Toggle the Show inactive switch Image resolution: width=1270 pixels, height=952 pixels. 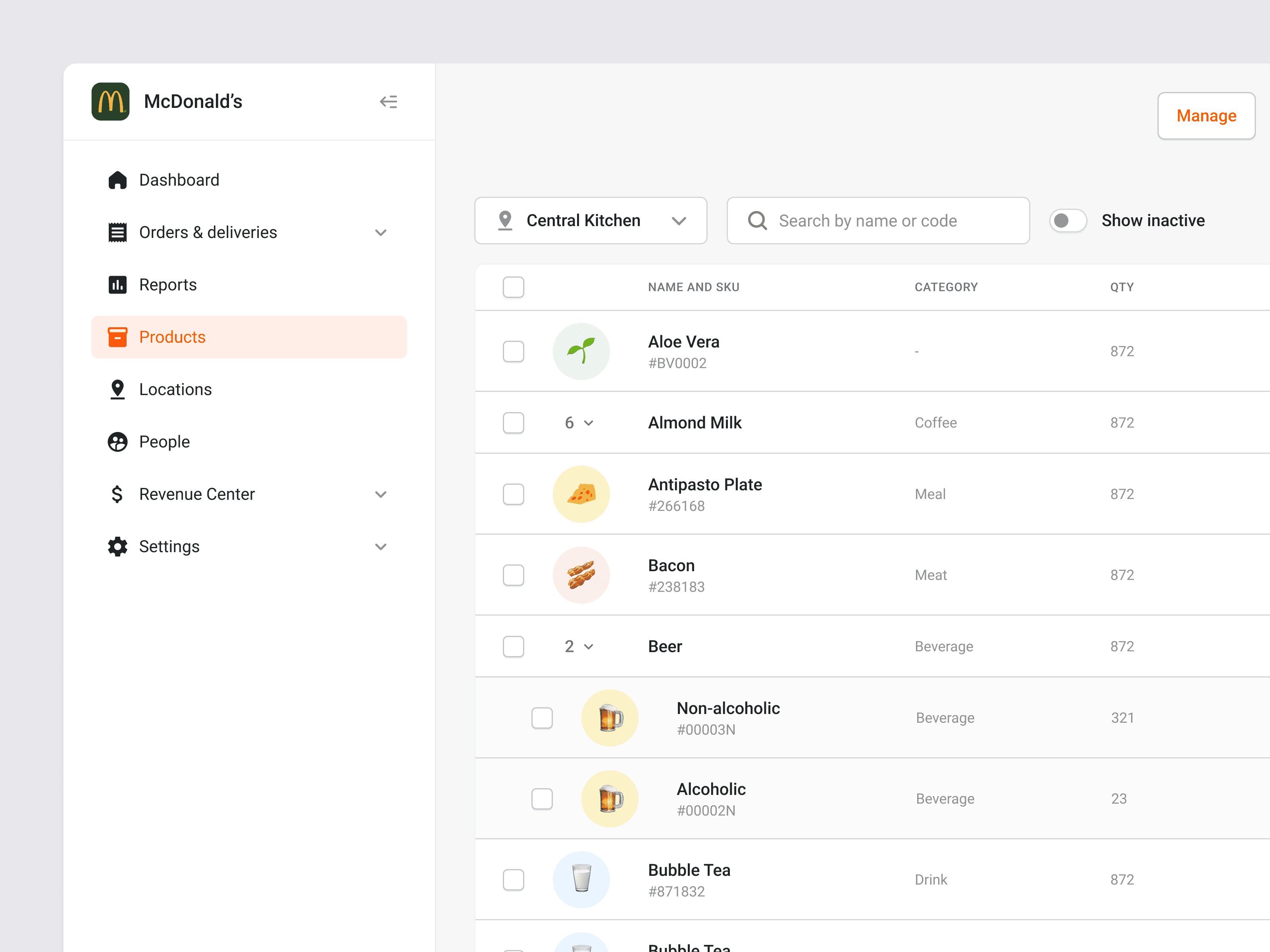pyautogui.click(x=1068, y=221)
